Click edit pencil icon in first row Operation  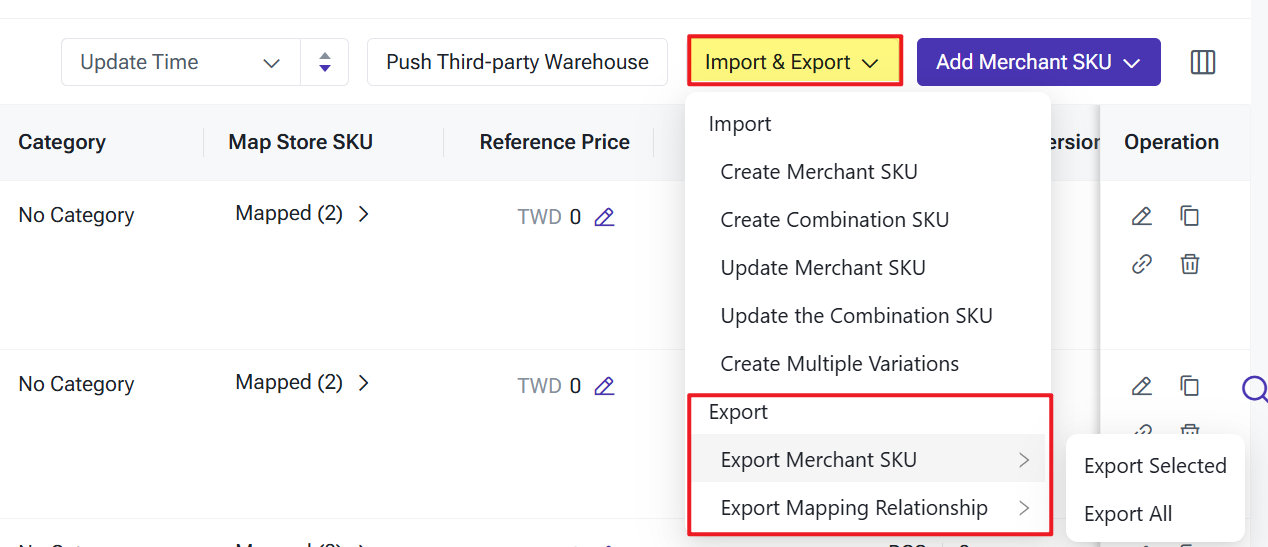(x=1141, y=216)
